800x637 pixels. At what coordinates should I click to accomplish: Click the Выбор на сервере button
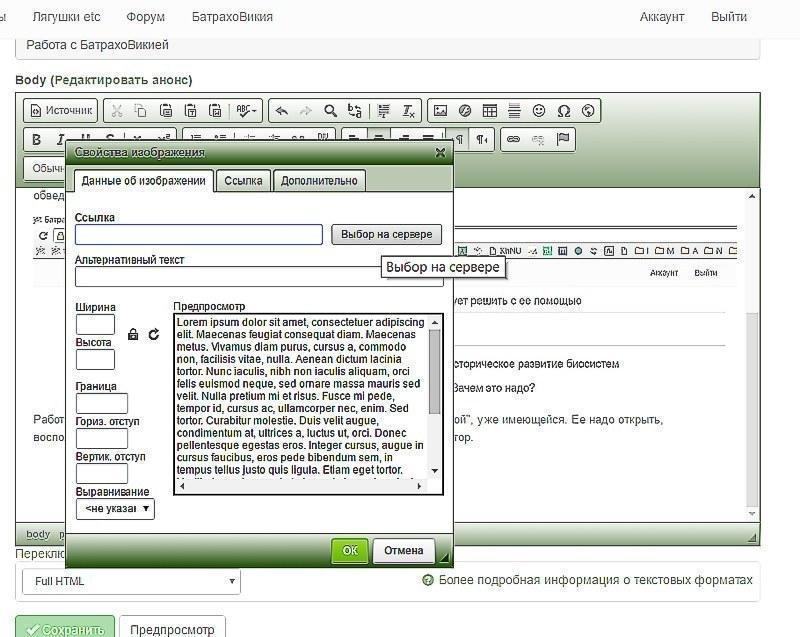coord(386,234)
